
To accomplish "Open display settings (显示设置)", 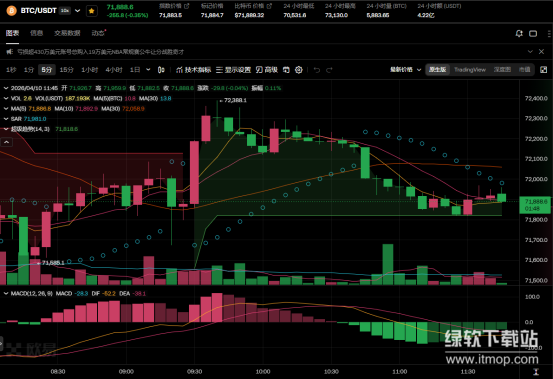I will click(233, 70).
